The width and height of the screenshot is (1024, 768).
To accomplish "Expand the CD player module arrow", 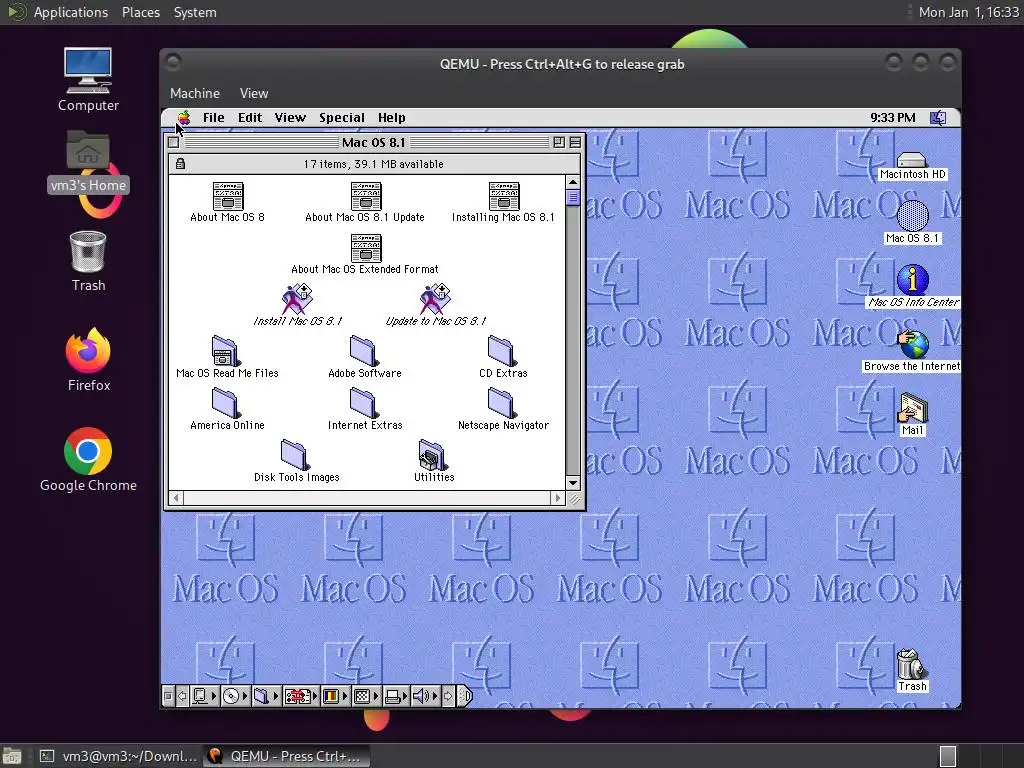I will pyautogui.click(x=245, y=696).
